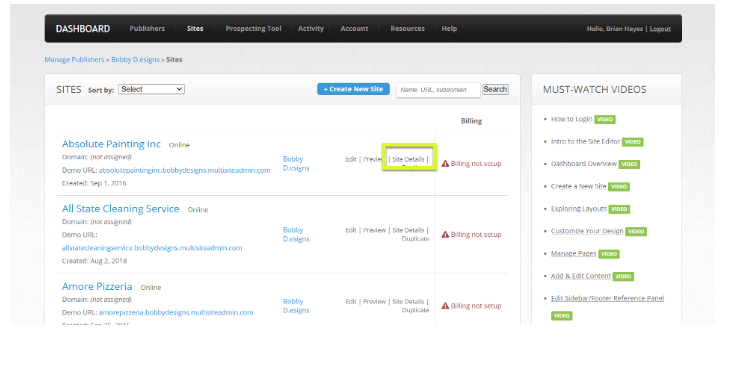Focus the Name, URL, subdomain search field
739x391 pixels.
(x=438, y=90)
